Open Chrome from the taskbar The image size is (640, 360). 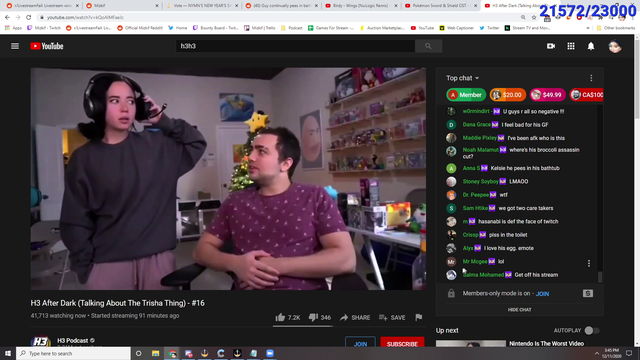(x=172, y=353)
